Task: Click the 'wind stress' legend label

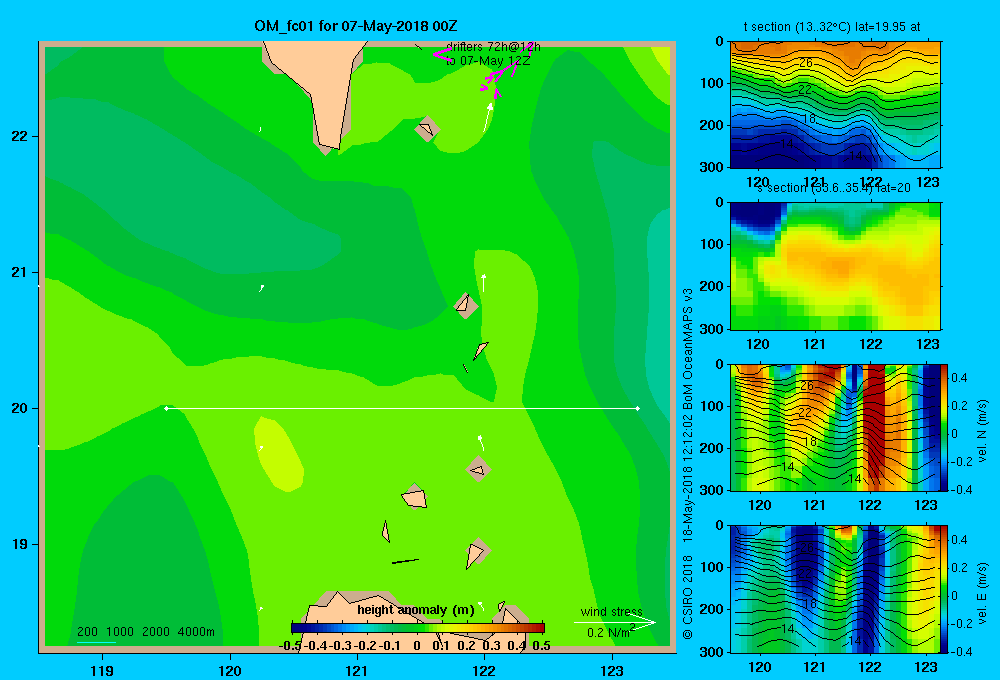Action: (611, 612)
